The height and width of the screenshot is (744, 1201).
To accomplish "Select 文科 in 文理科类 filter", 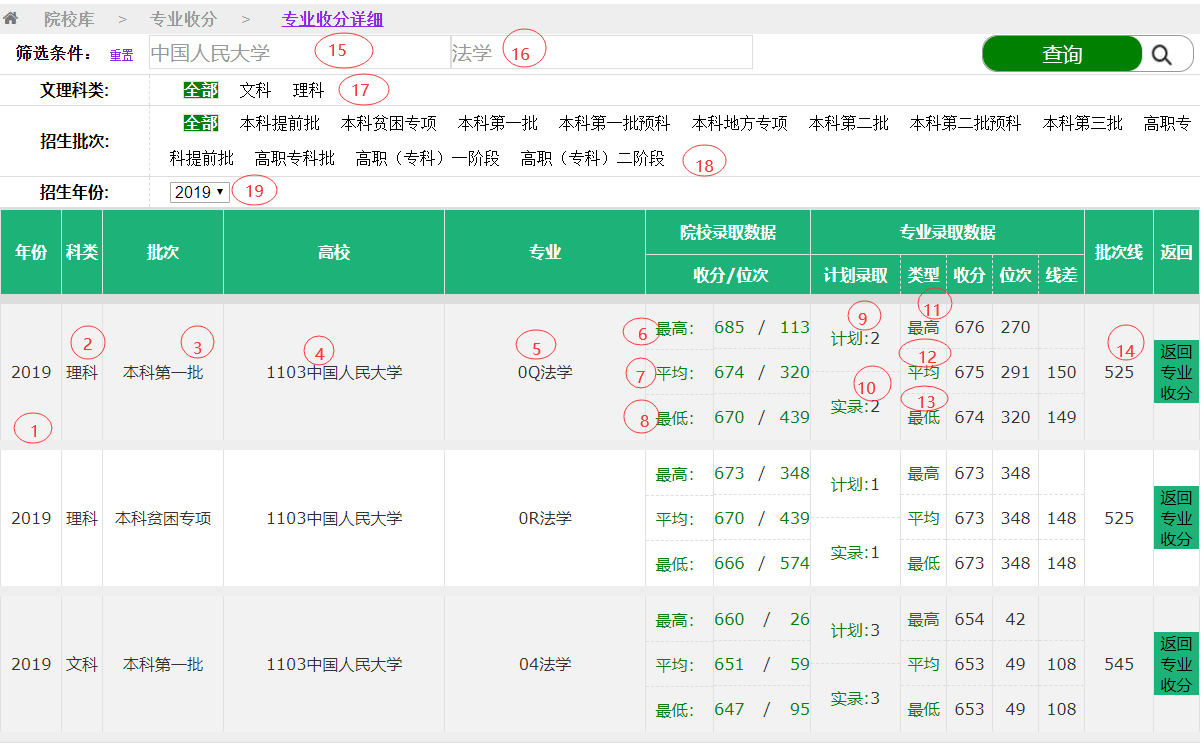I will point(255,90).
